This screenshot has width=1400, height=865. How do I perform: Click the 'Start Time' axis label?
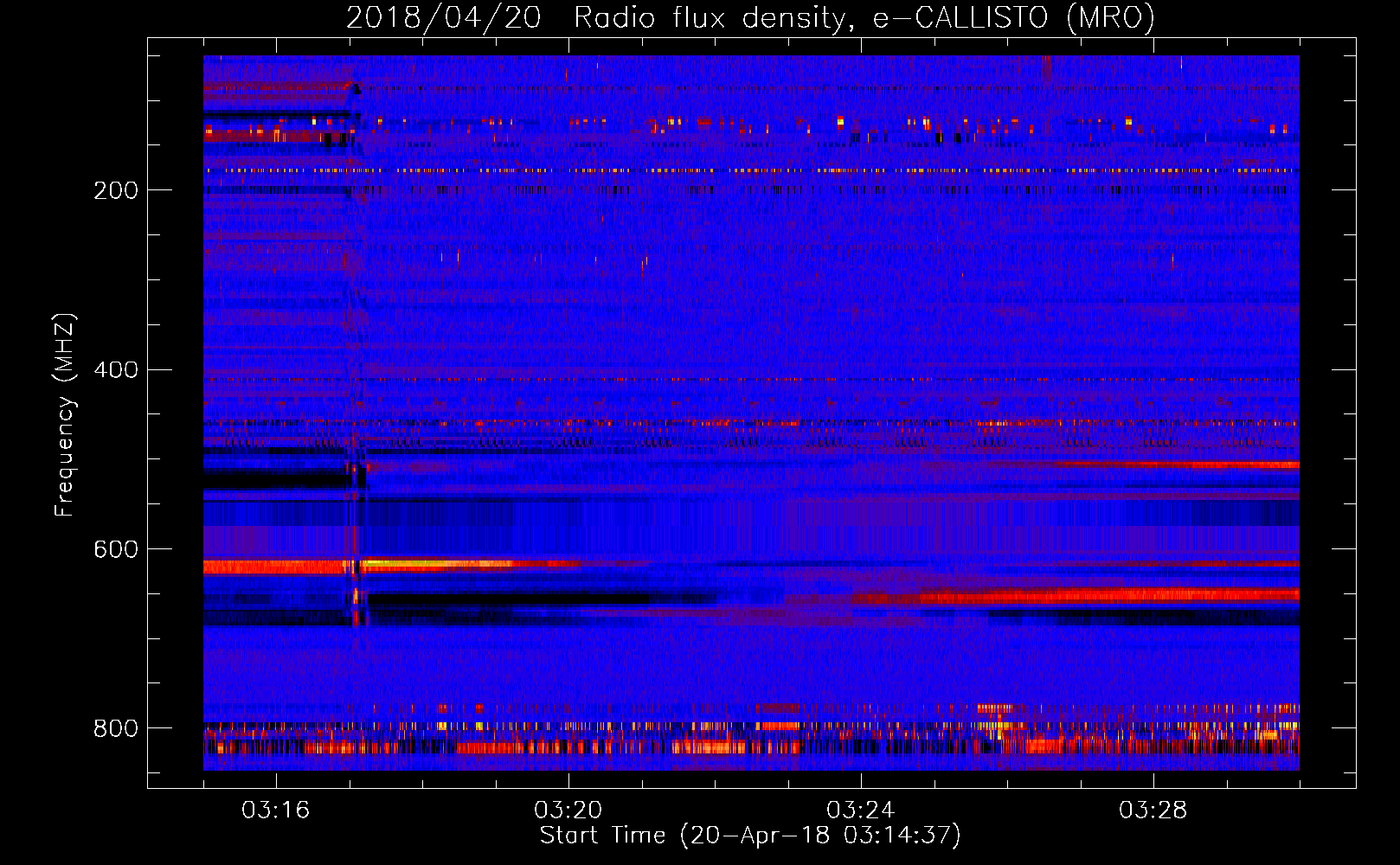pos(750,836)
